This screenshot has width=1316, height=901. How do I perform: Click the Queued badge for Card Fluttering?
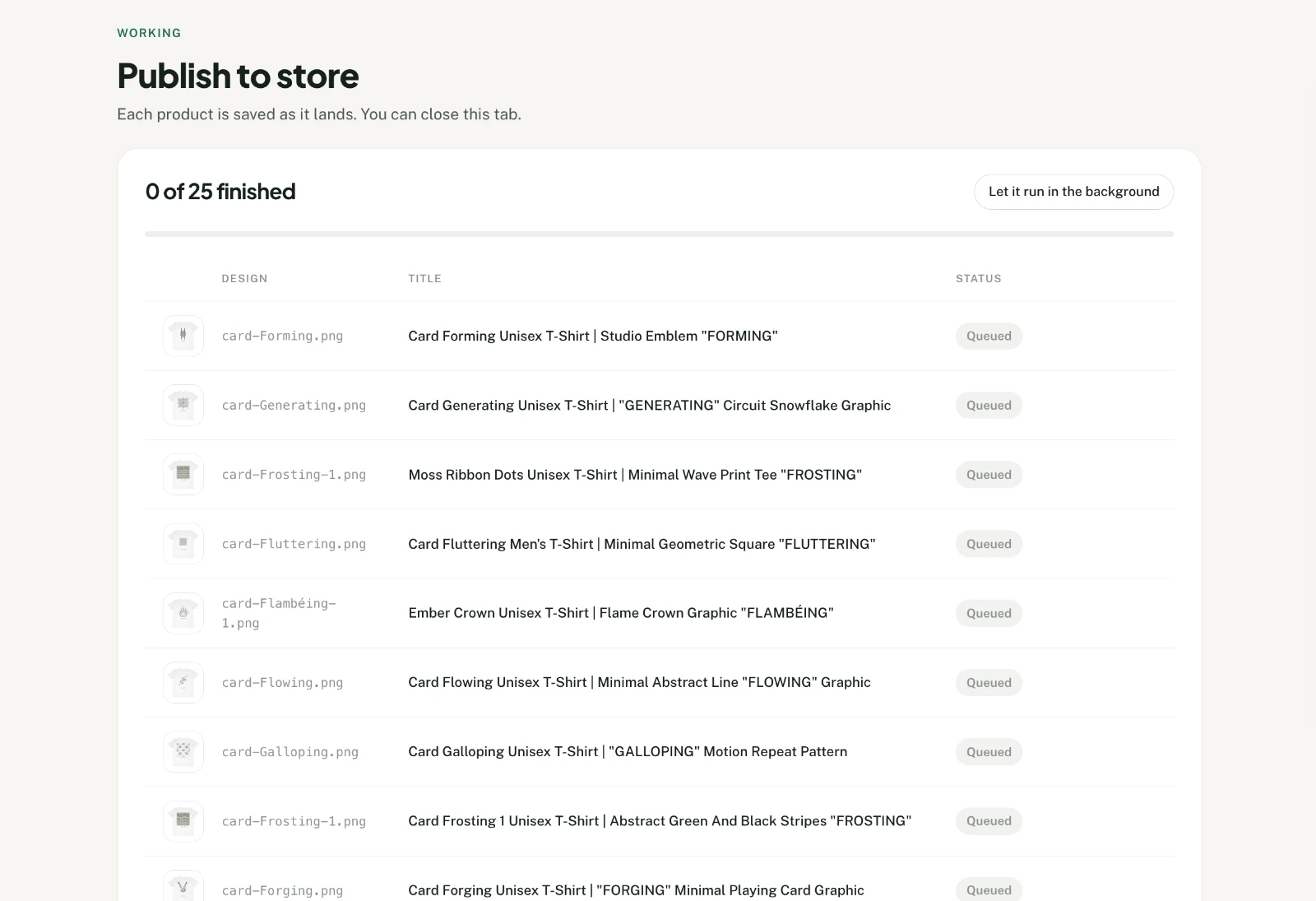point(989,543)
